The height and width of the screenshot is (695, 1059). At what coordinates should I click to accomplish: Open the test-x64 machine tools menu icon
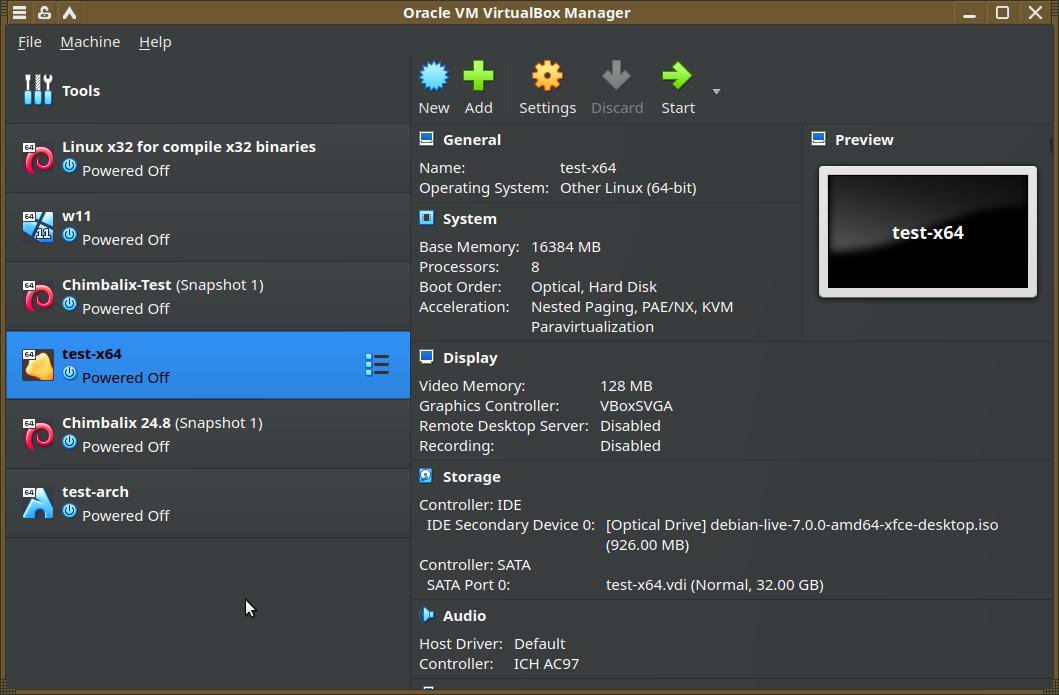click(x=377, y=365)
